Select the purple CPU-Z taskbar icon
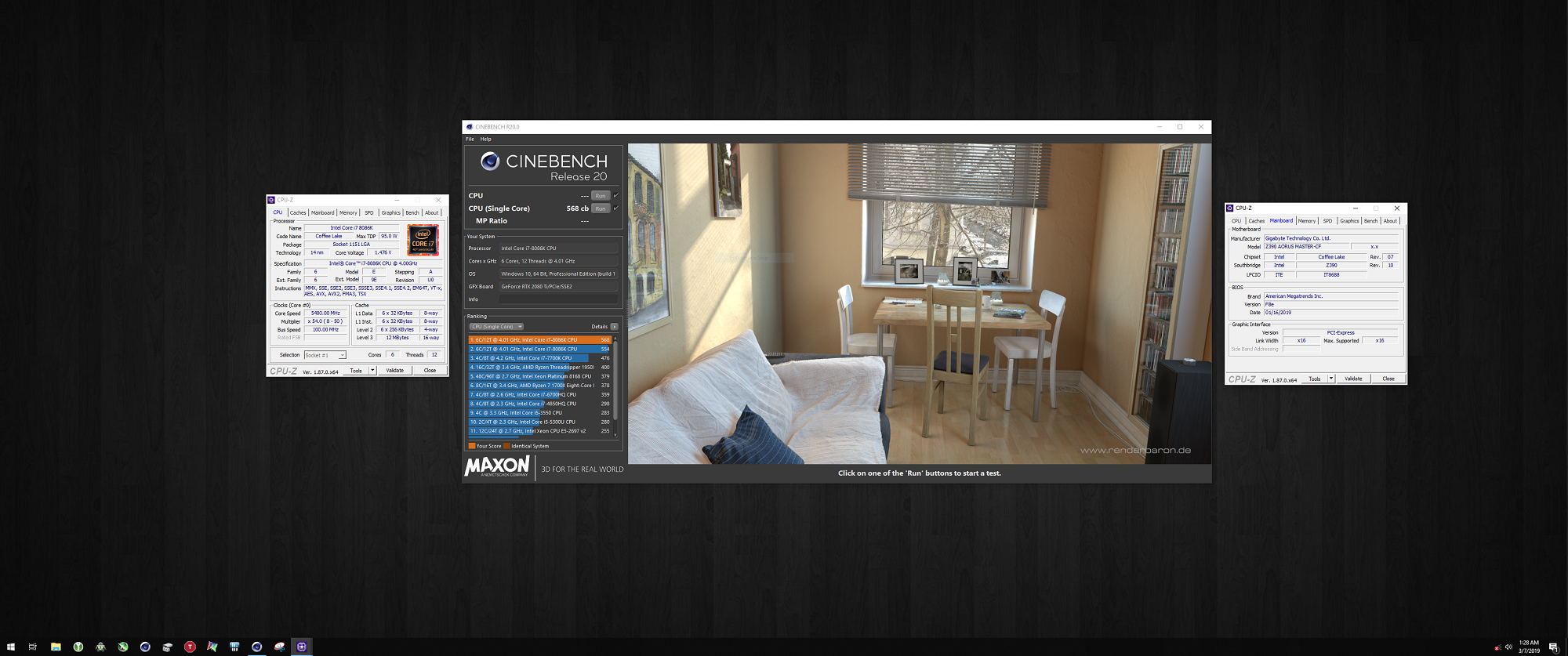 coord(302,647)
